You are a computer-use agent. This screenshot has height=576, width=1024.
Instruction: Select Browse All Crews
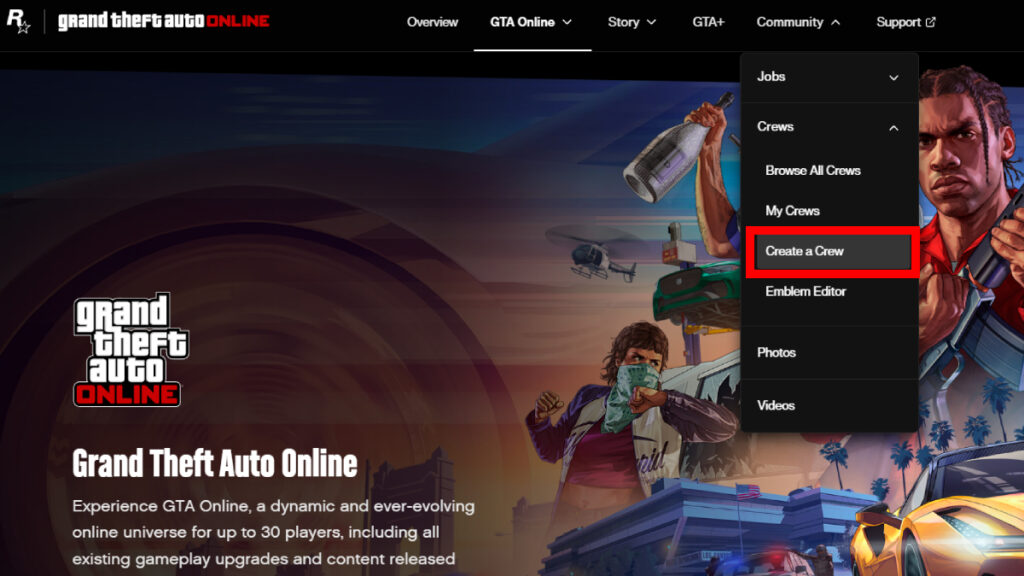pos(812,170)
